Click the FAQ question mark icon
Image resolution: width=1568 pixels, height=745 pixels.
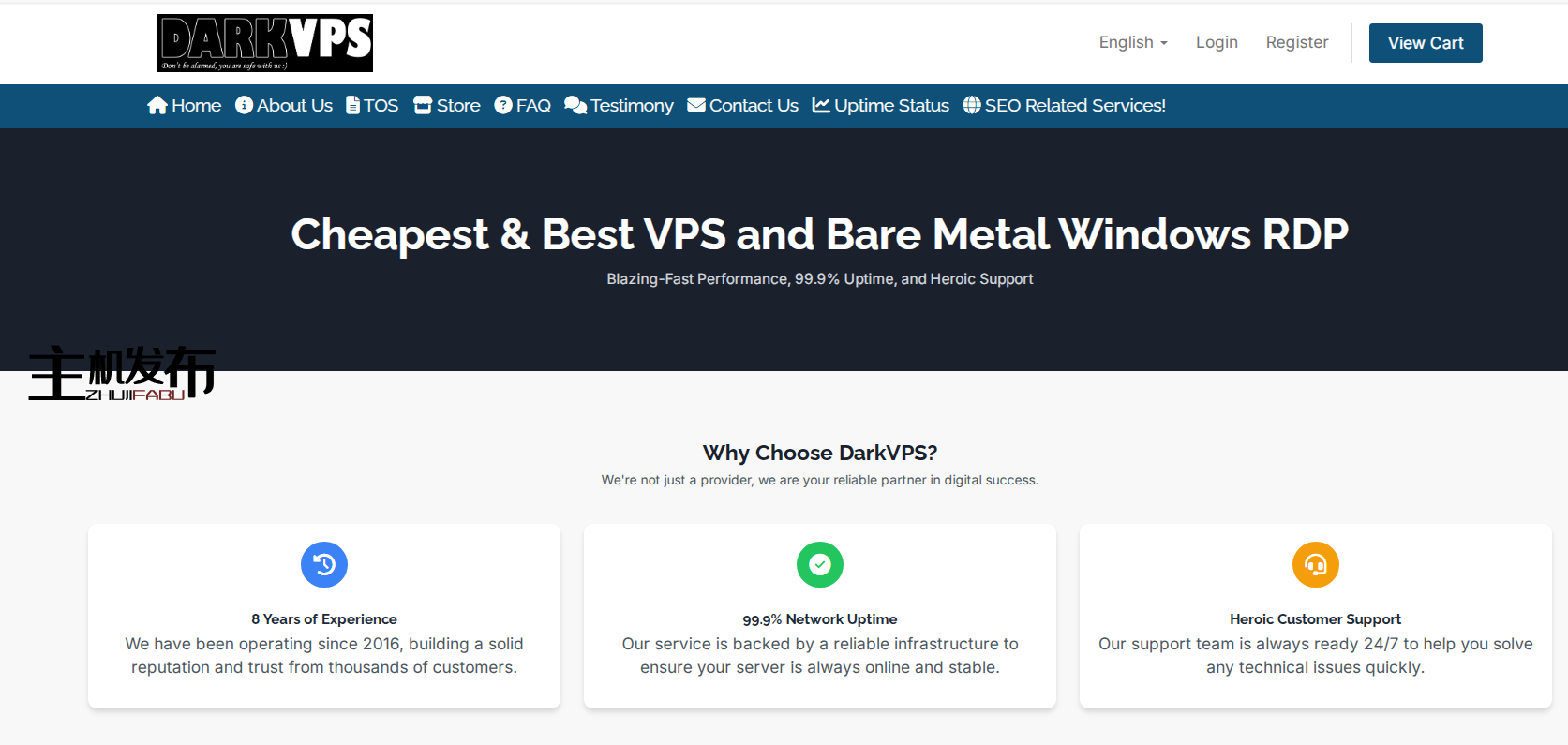pos(503,106)
